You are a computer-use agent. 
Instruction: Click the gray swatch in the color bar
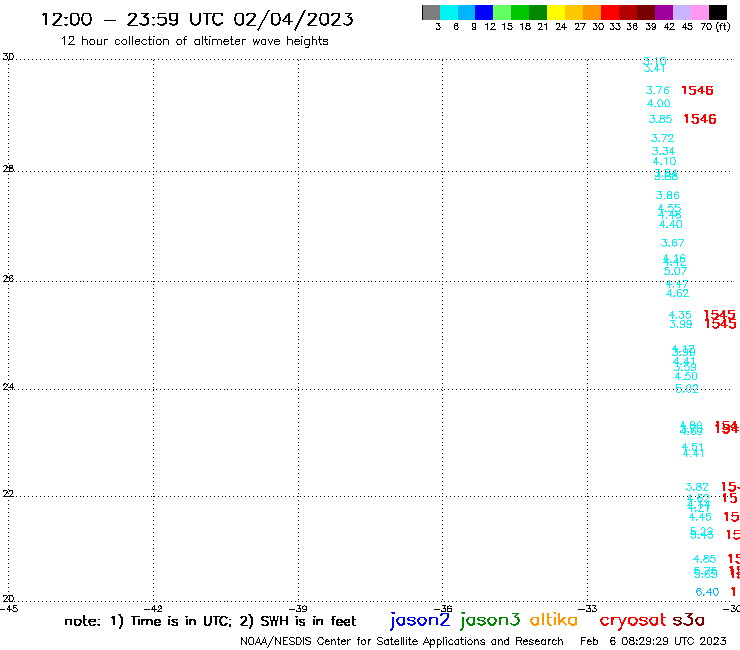click(x=431, y=12)
